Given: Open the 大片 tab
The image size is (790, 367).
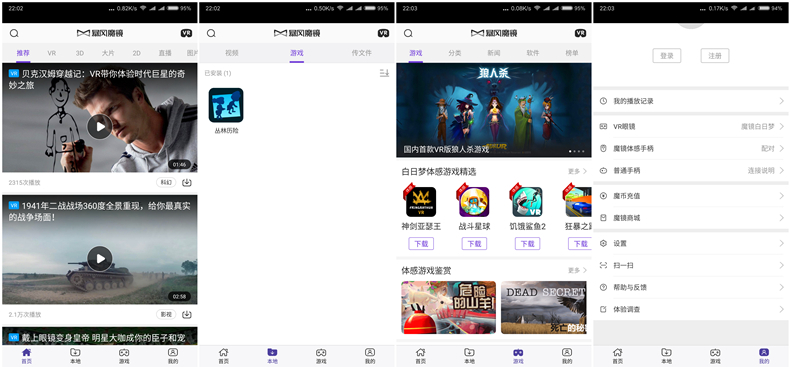Looking at the screenshot, I should 108,53.
